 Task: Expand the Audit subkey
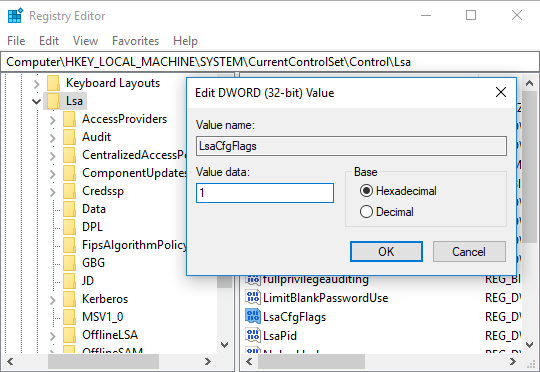point(52,137)
